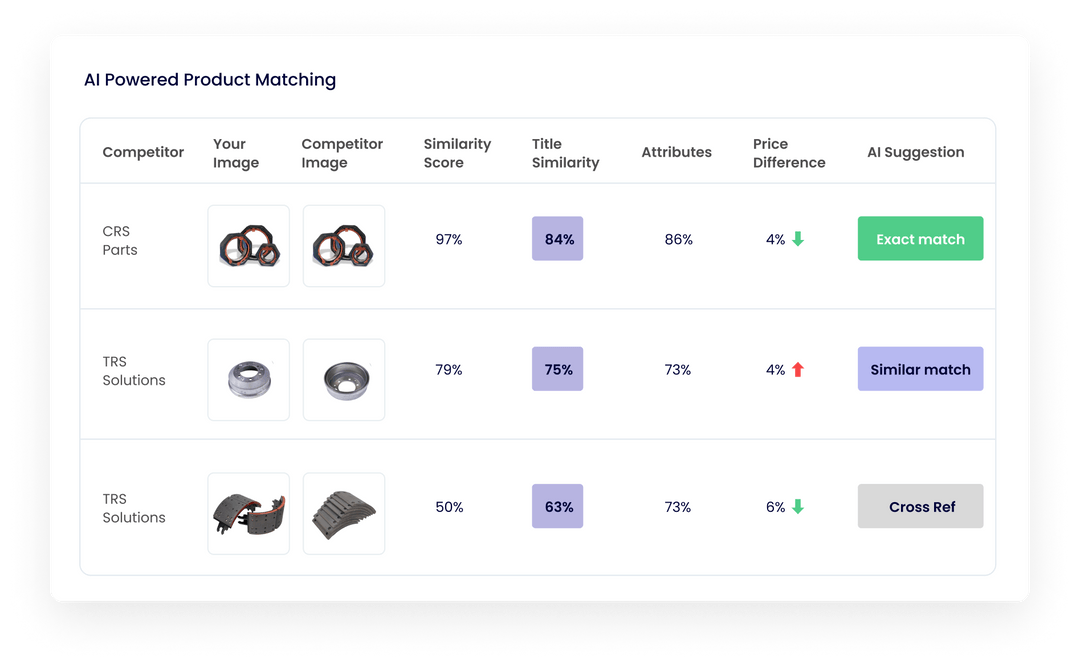View competitor brake drum image thumbnail
1080x668 pixels.
coord(343,379)
